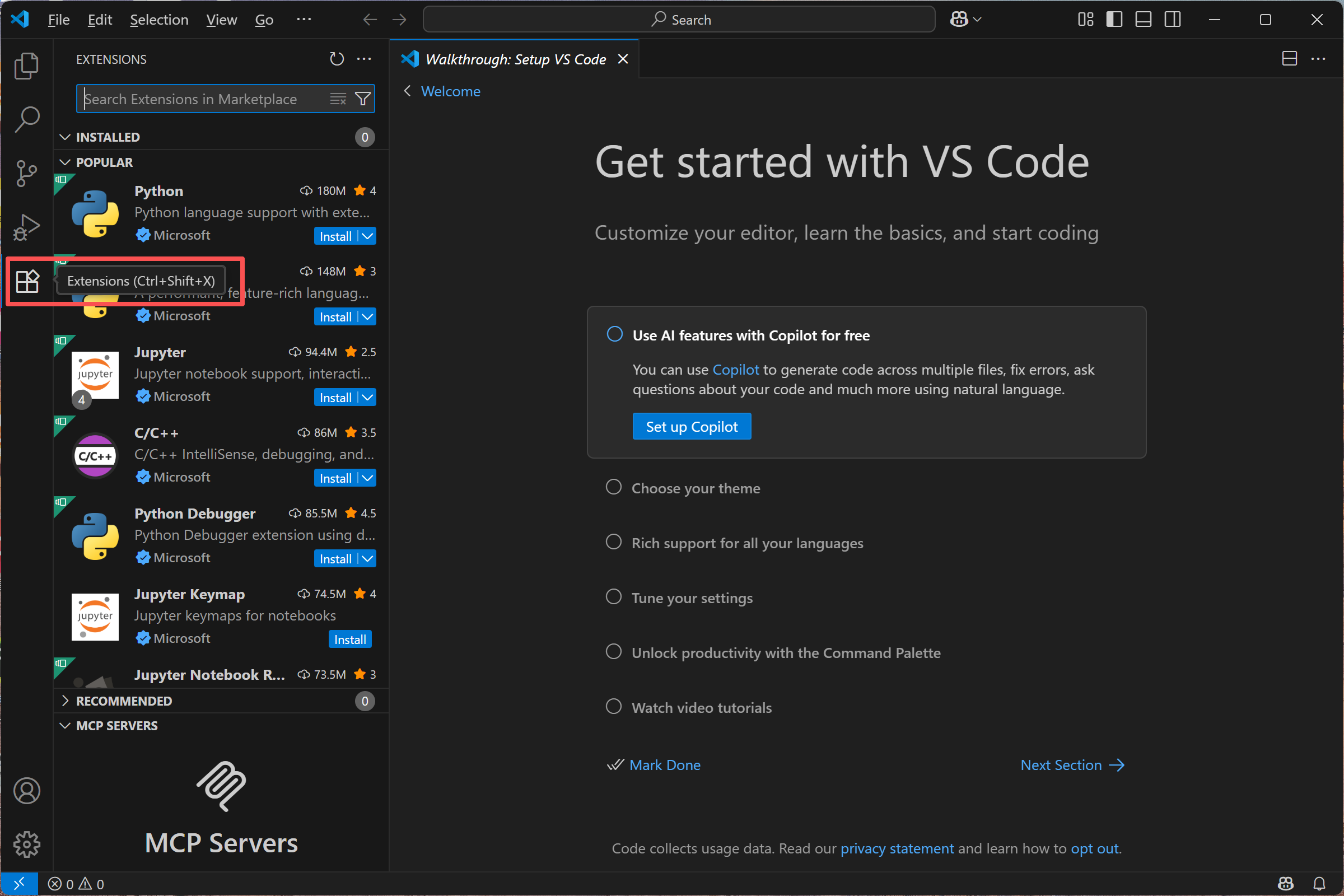Show hidden menu items via ellipsis

point(304,20)
